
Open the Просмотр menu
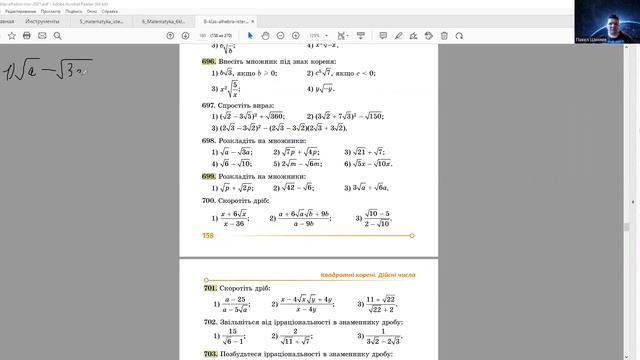(x=51, y=11)
